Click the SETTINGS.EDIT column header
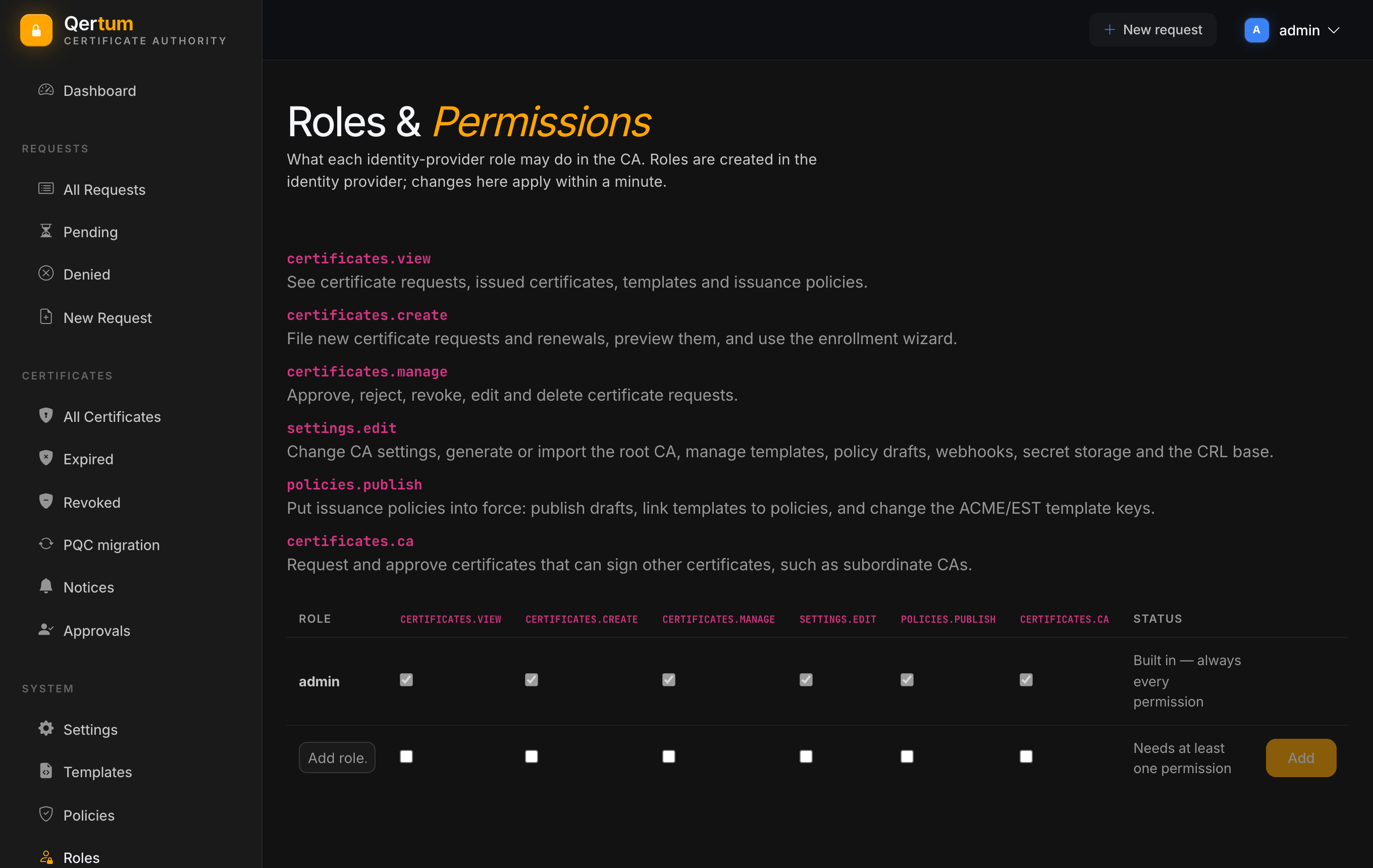 click(837, 619)
